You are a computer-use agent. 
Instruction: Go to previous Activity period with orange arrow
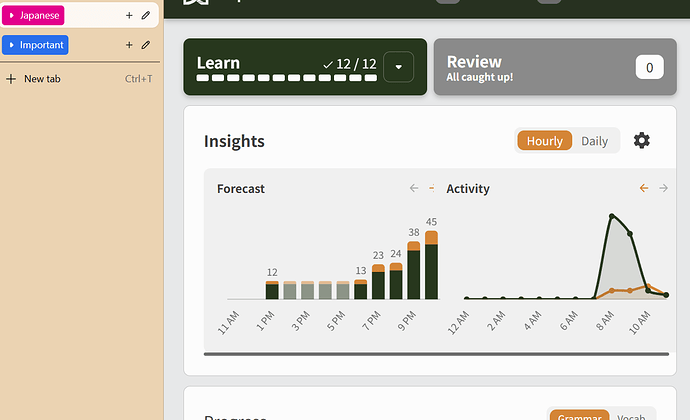(644, 188)
